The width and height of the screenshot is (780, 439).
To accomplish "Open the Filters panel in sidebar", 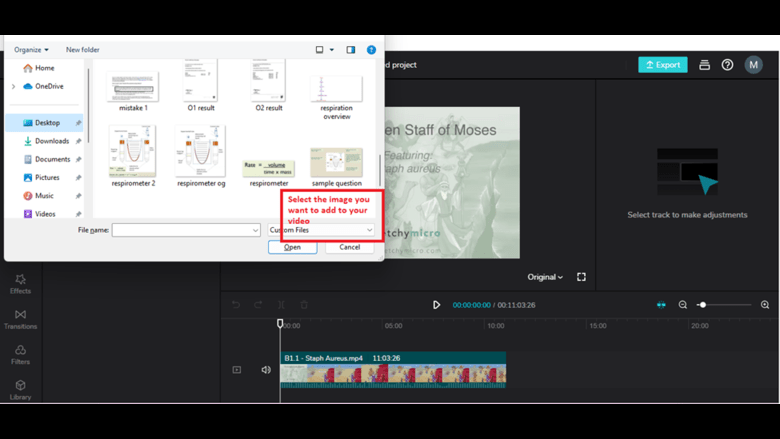I will 20,354.
